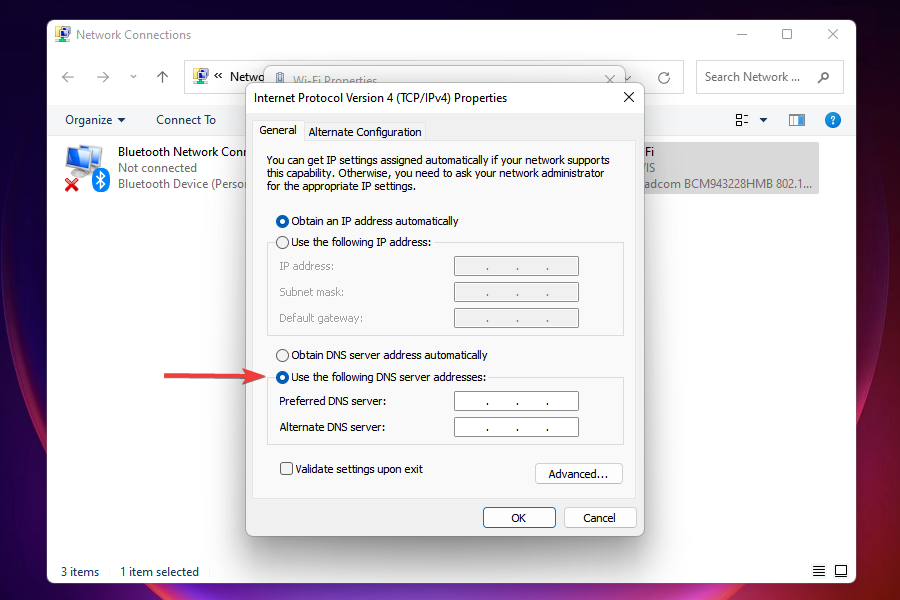Click the address bar history dropdown

click(x=629, y=77)
